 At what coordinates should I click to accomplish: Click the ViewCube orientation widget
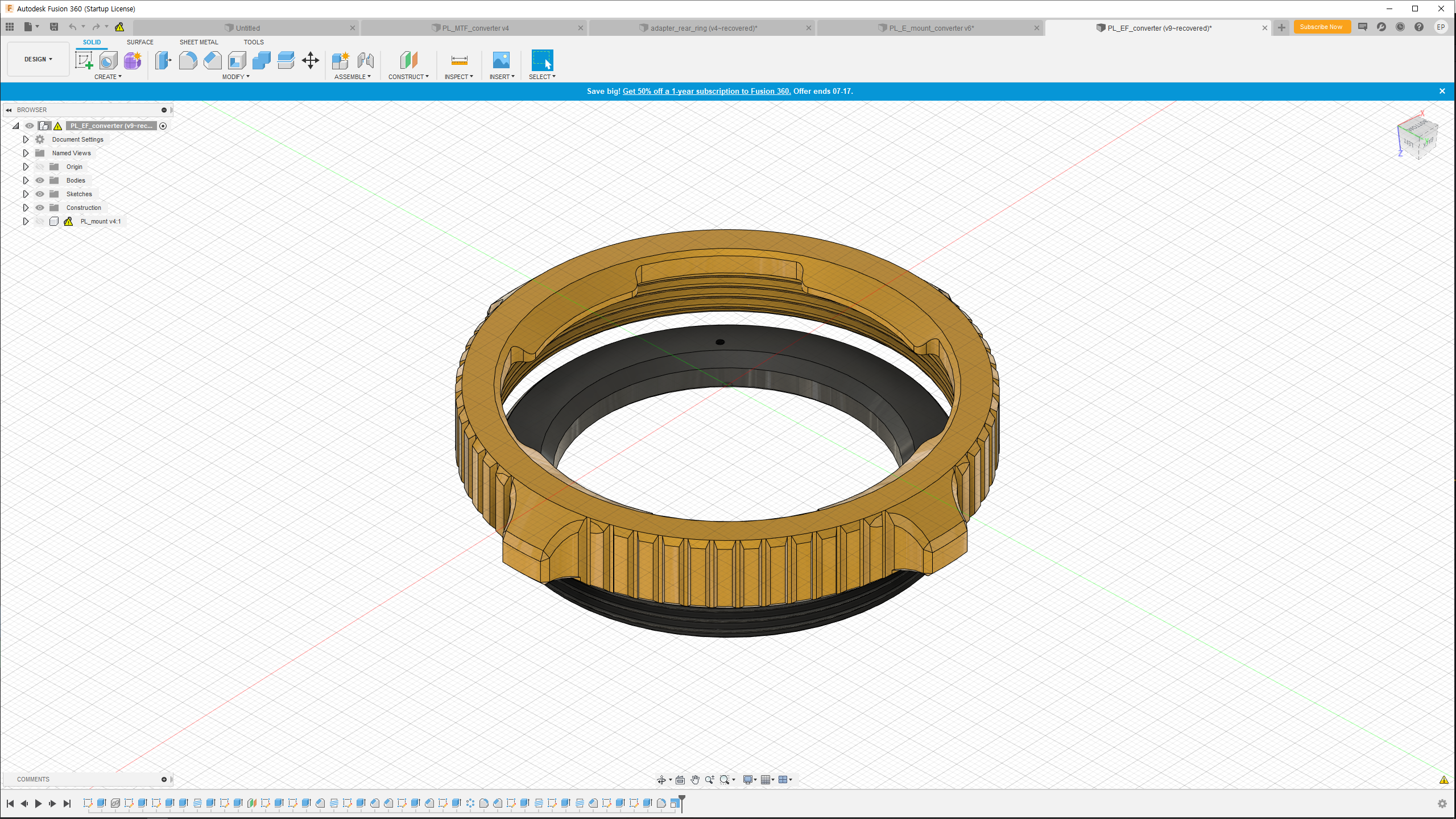coord(1417,137)
